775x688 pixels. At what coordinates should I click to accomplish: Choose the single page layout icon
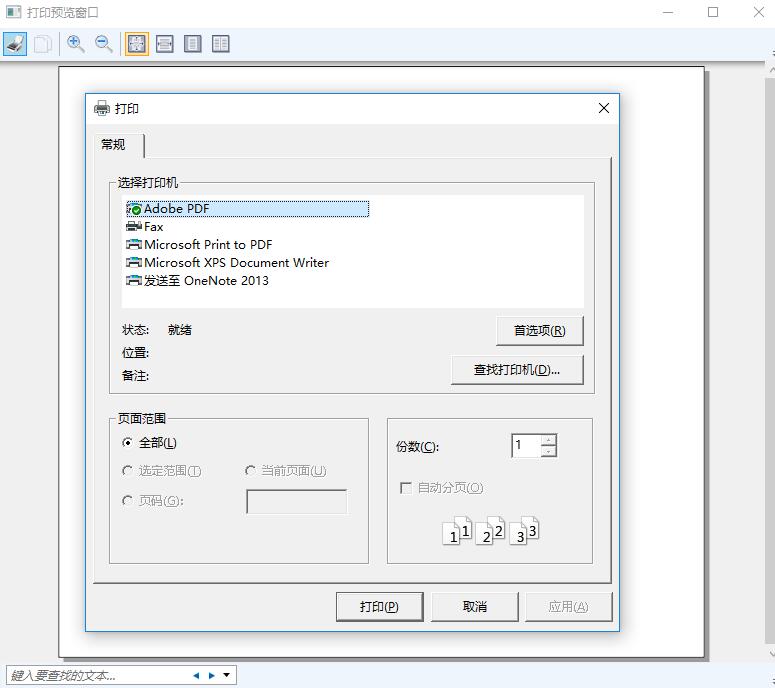[x=192, y=44]
